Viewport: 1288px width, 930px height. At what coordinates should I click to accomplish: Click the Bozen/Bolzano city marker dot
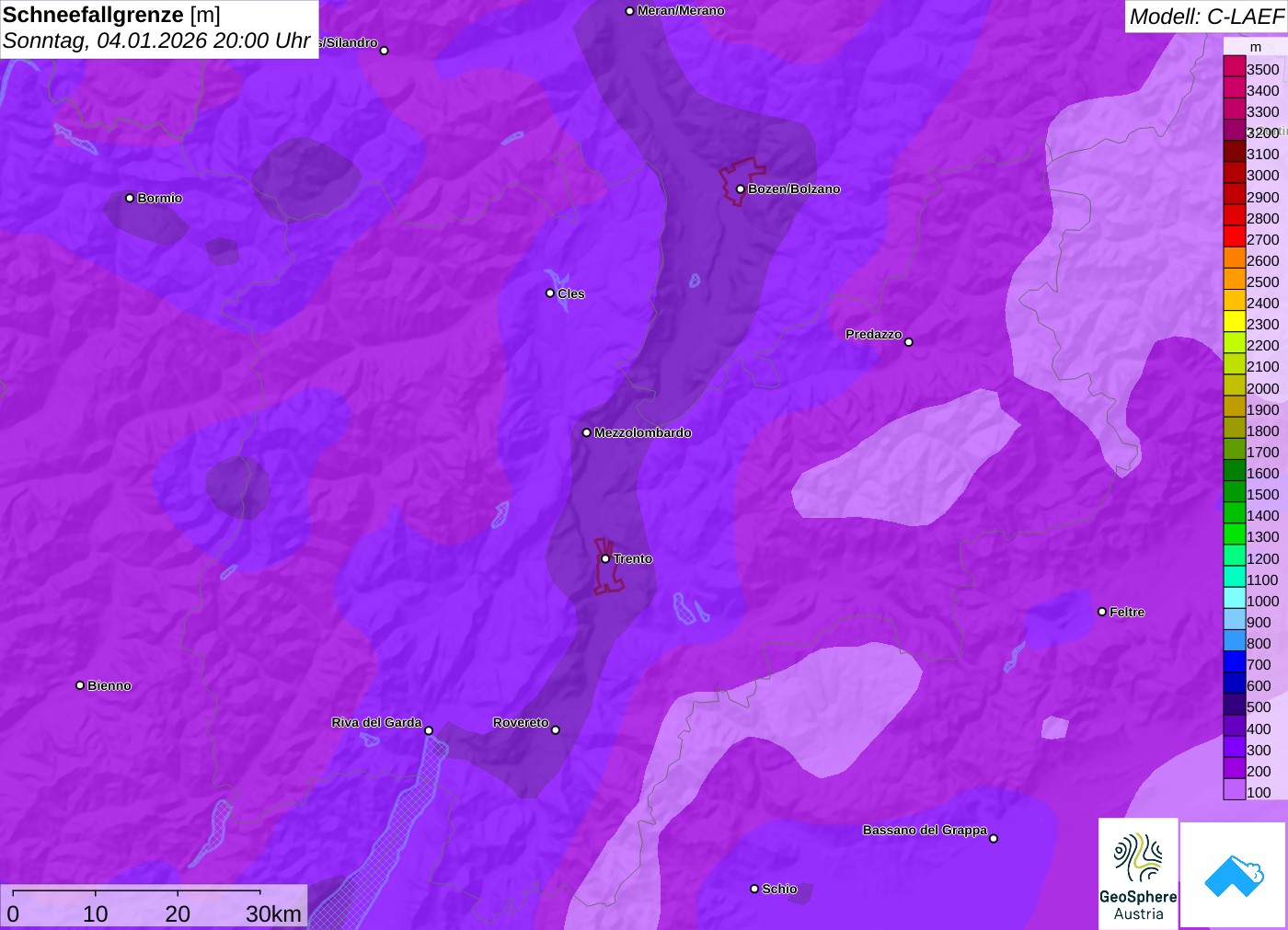tap(740, 189)
